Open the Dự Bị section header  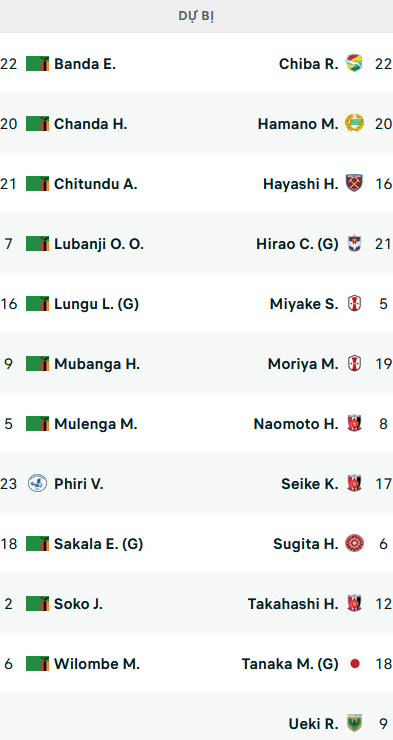(196, 16)
